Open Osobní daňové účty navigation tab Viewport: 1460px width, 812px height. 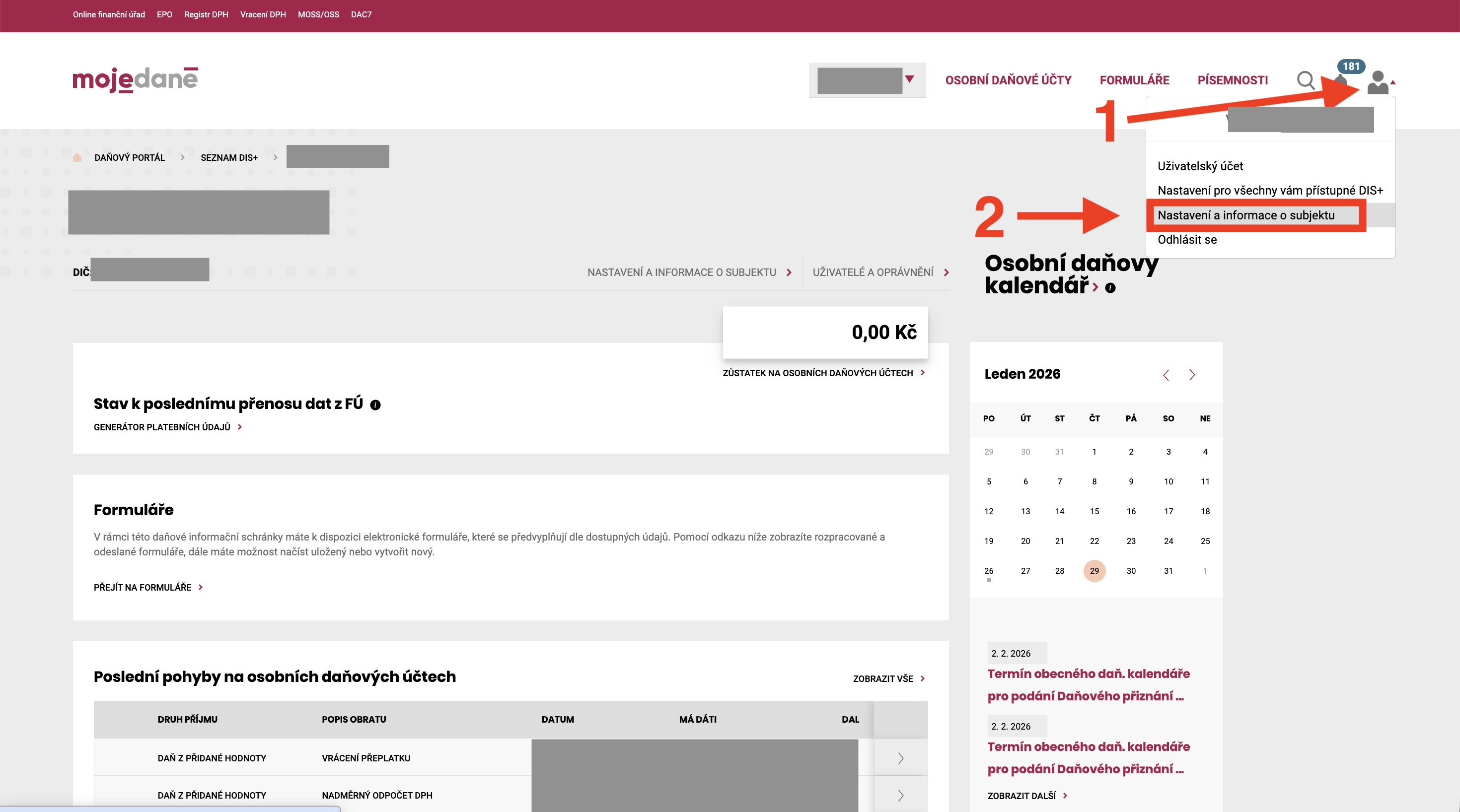point(1008,80)
